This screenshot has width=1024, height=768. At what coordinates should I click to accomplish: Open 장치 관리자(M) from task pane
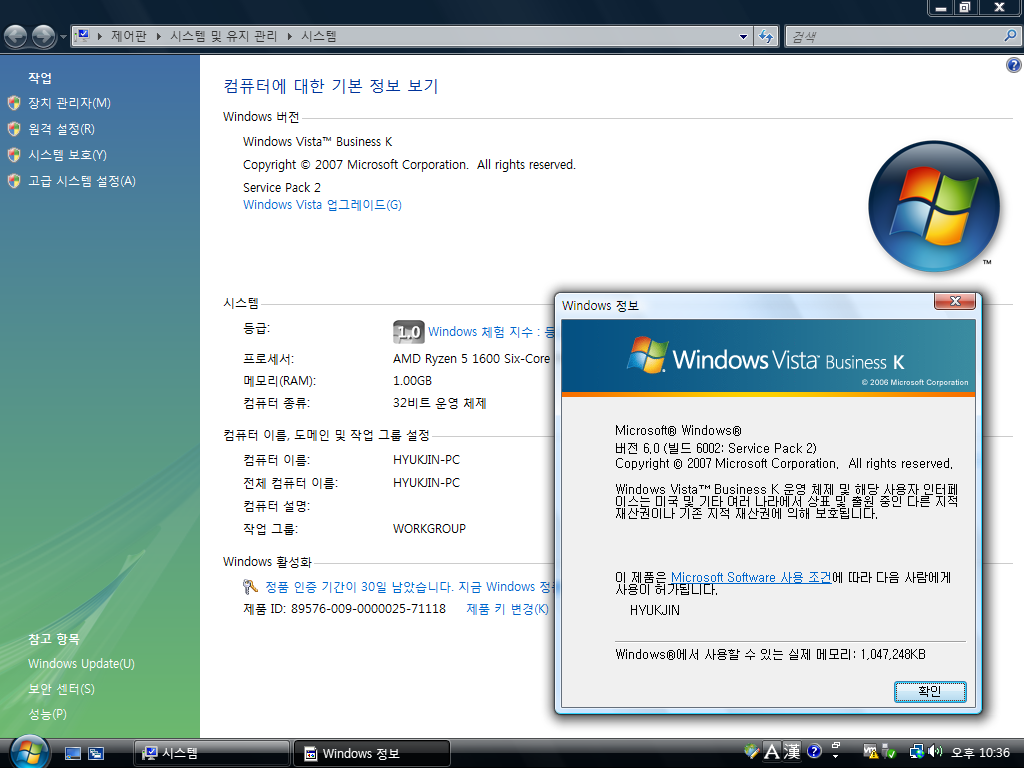pos(69,103)
